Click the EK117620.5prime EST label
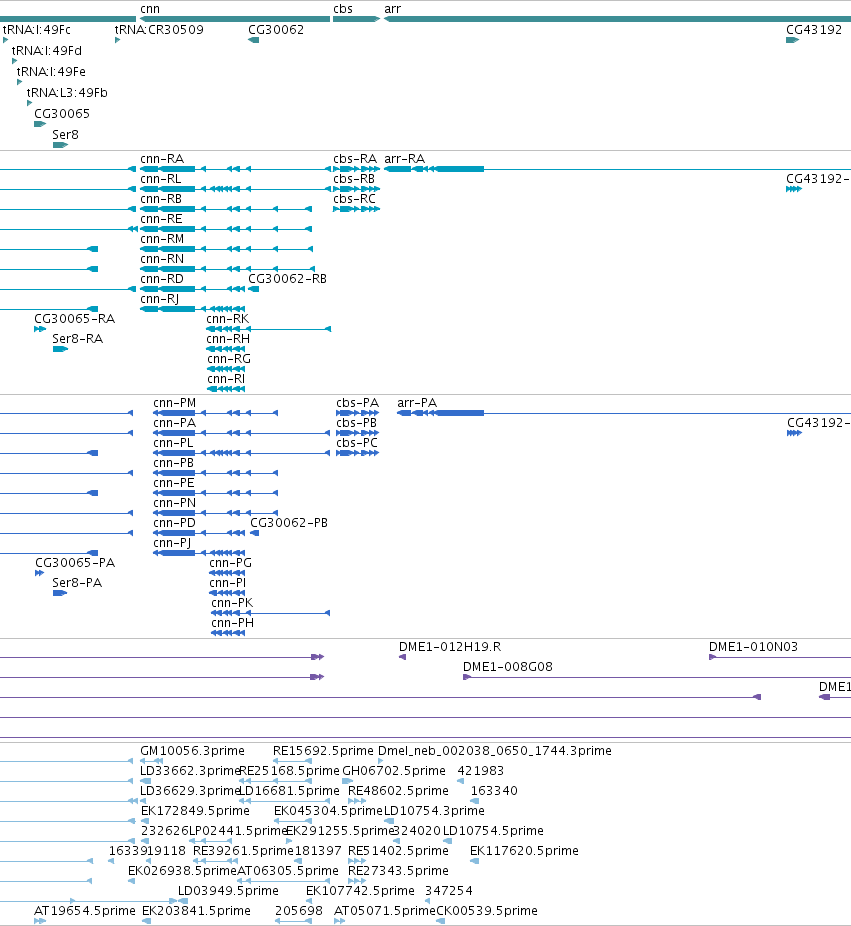The image size is (851, 926). click(524, 851)
